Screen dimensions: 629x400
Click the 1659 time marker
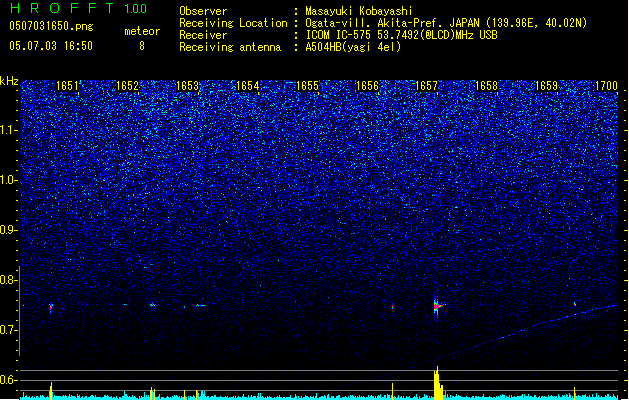546,86
